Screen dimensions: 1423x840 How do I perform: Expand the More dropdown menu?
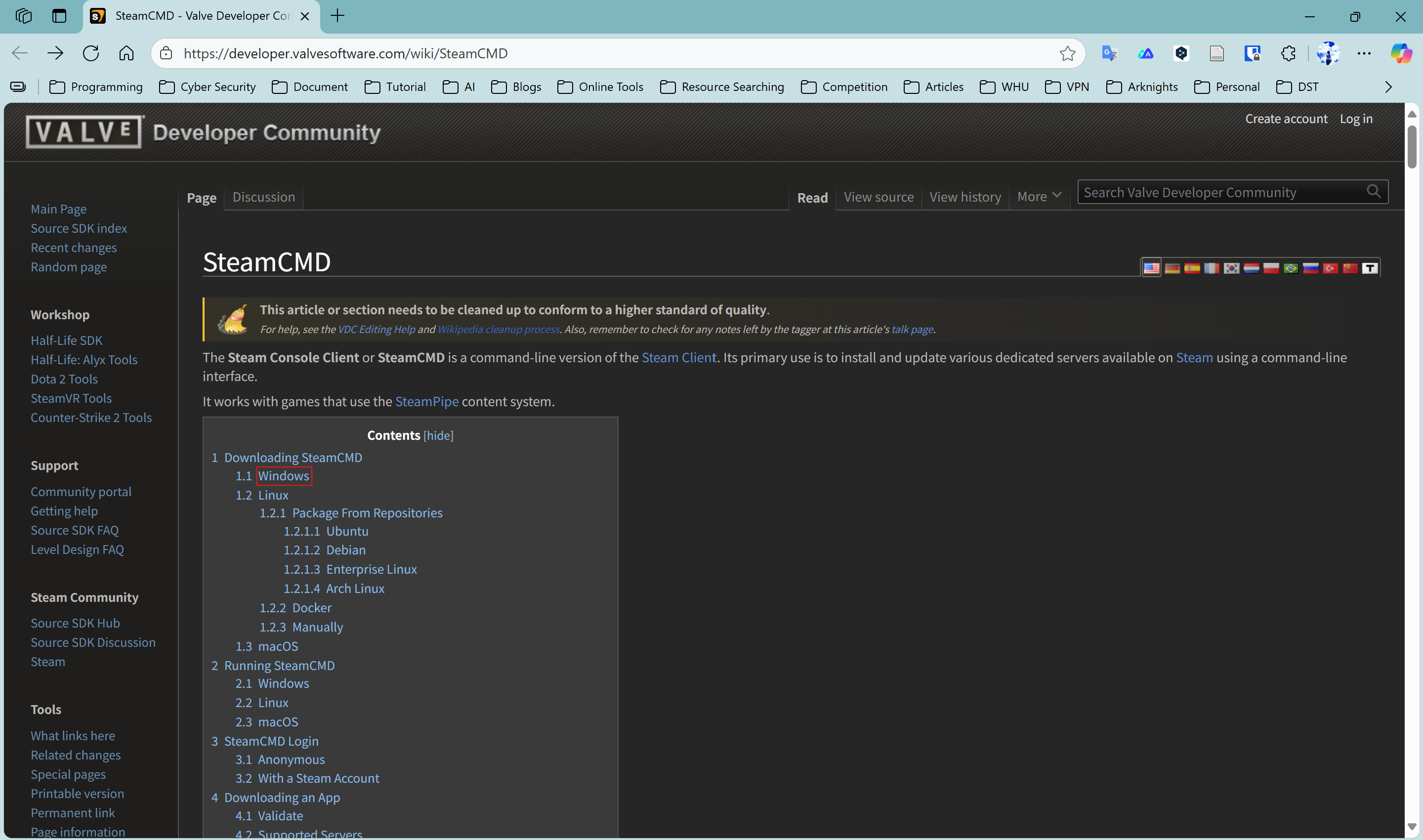click(1039, 197)
